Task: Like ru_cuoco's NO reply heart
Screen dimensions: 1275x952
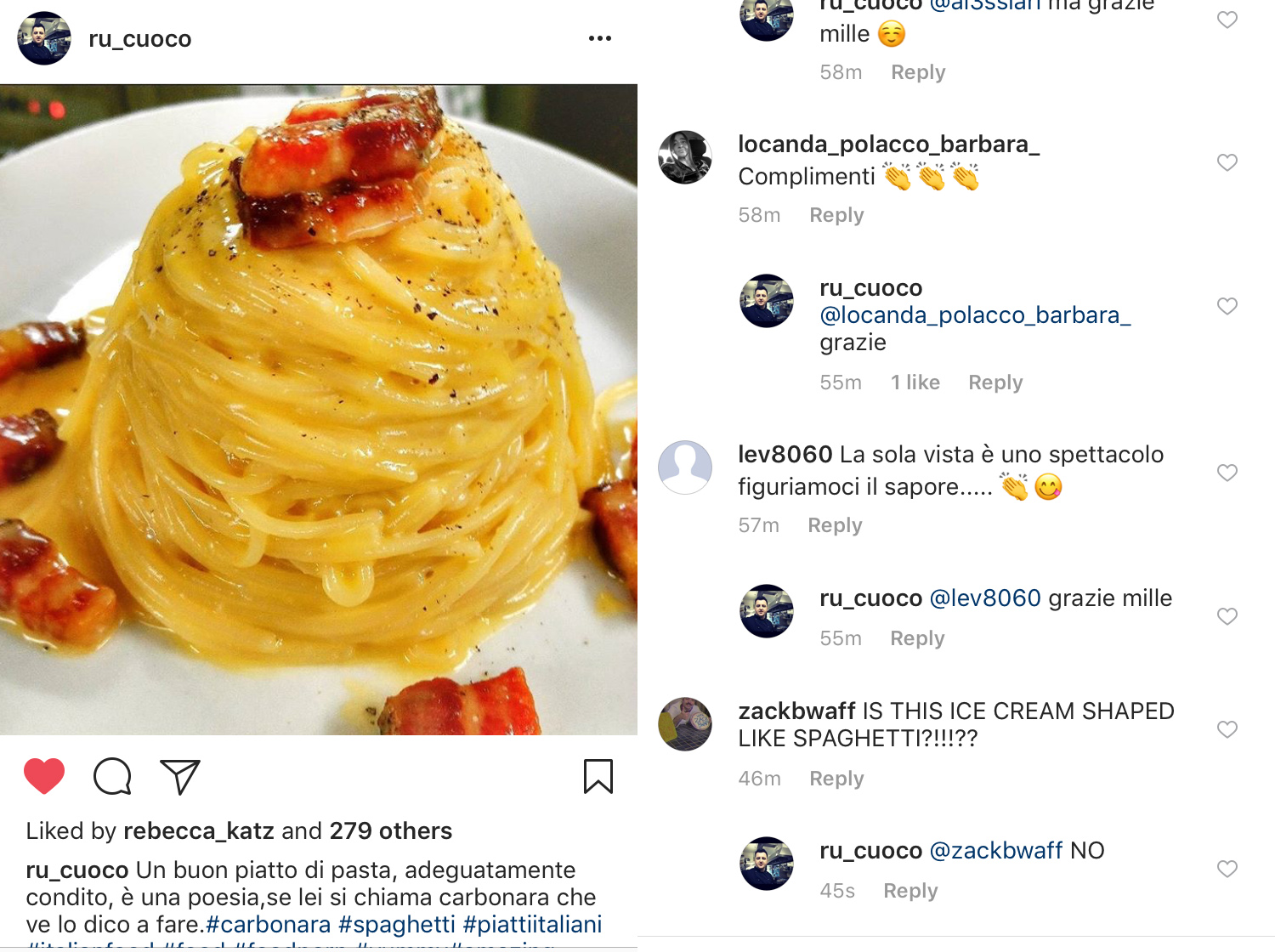Action: coord(1227,869)
